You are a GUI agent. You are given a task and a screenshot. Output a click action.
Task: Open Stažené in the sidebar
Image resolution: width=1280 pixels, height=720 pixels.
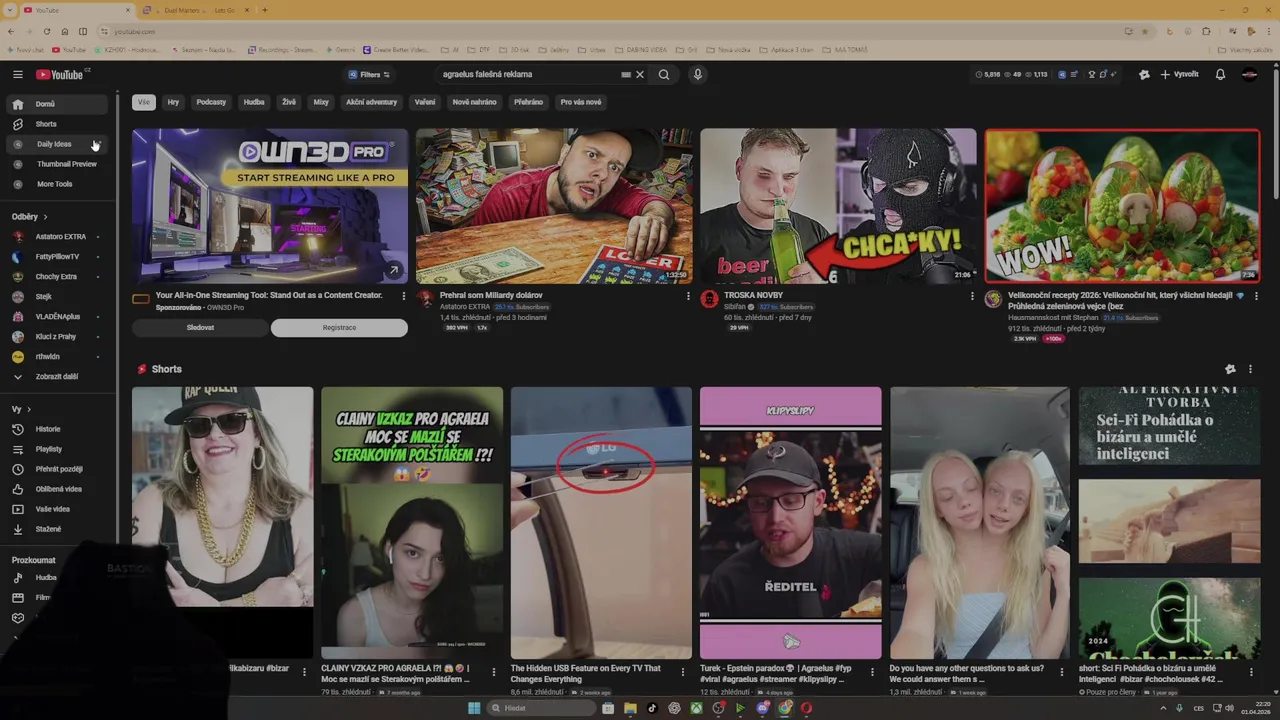57,529
